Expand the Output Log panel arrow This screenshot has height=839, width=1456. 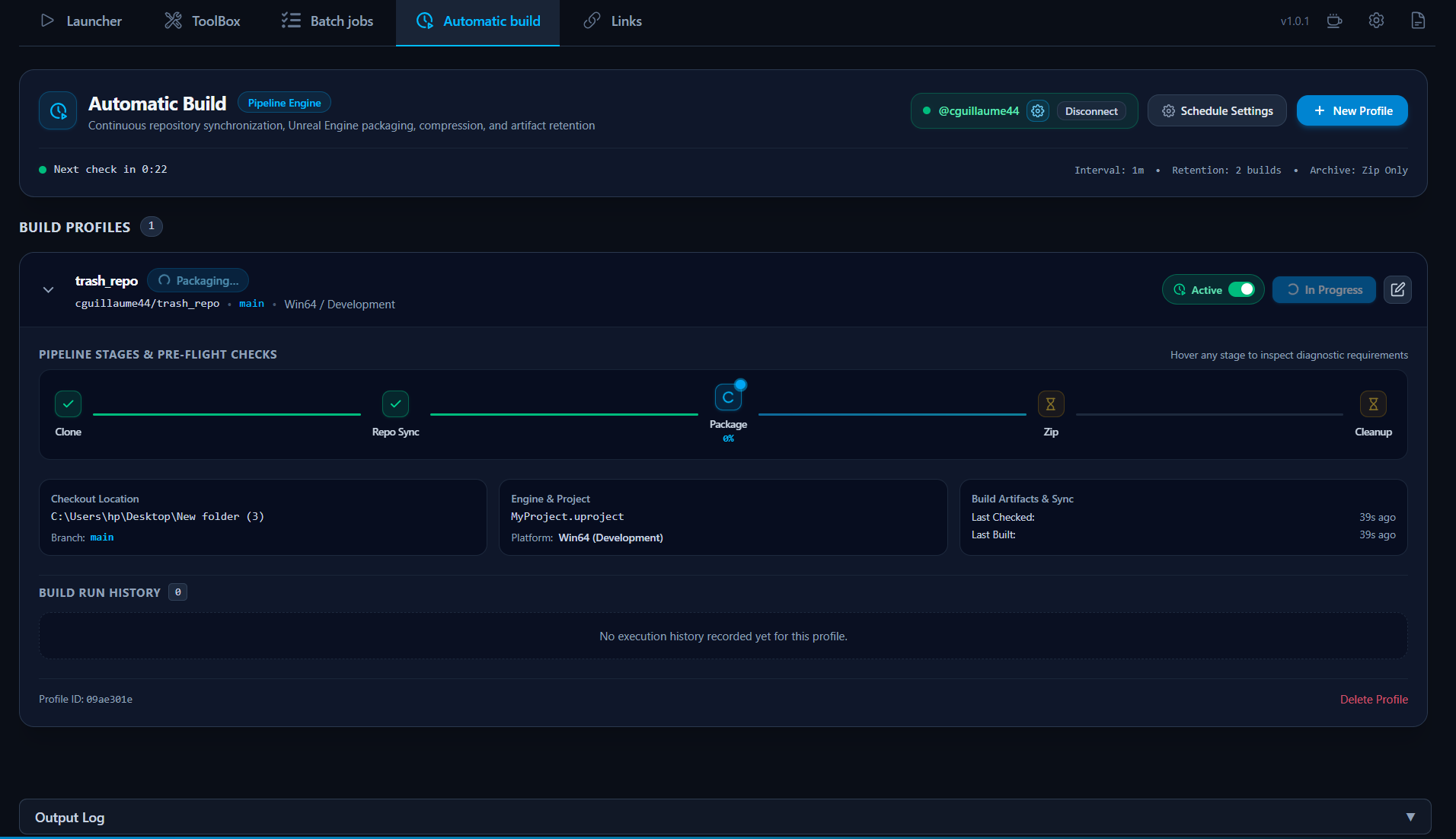pos(1410,817)
